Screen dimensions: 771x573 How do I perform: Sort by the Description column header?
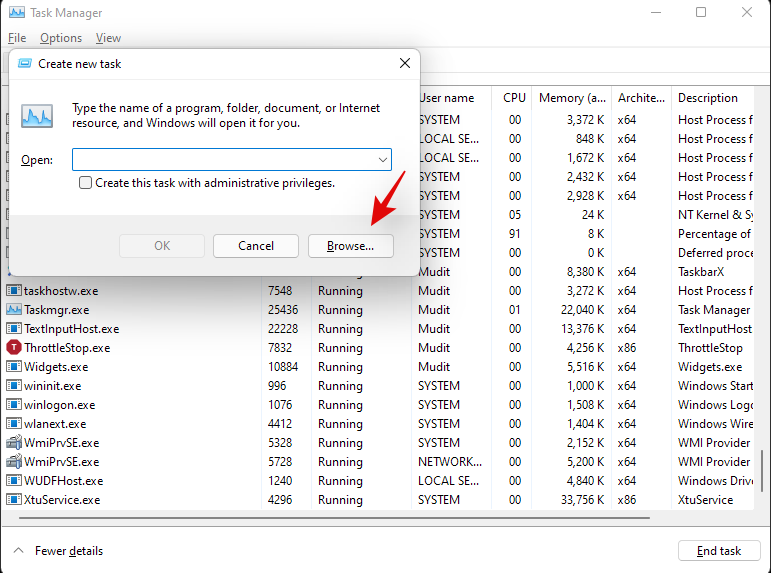point(708,98)
